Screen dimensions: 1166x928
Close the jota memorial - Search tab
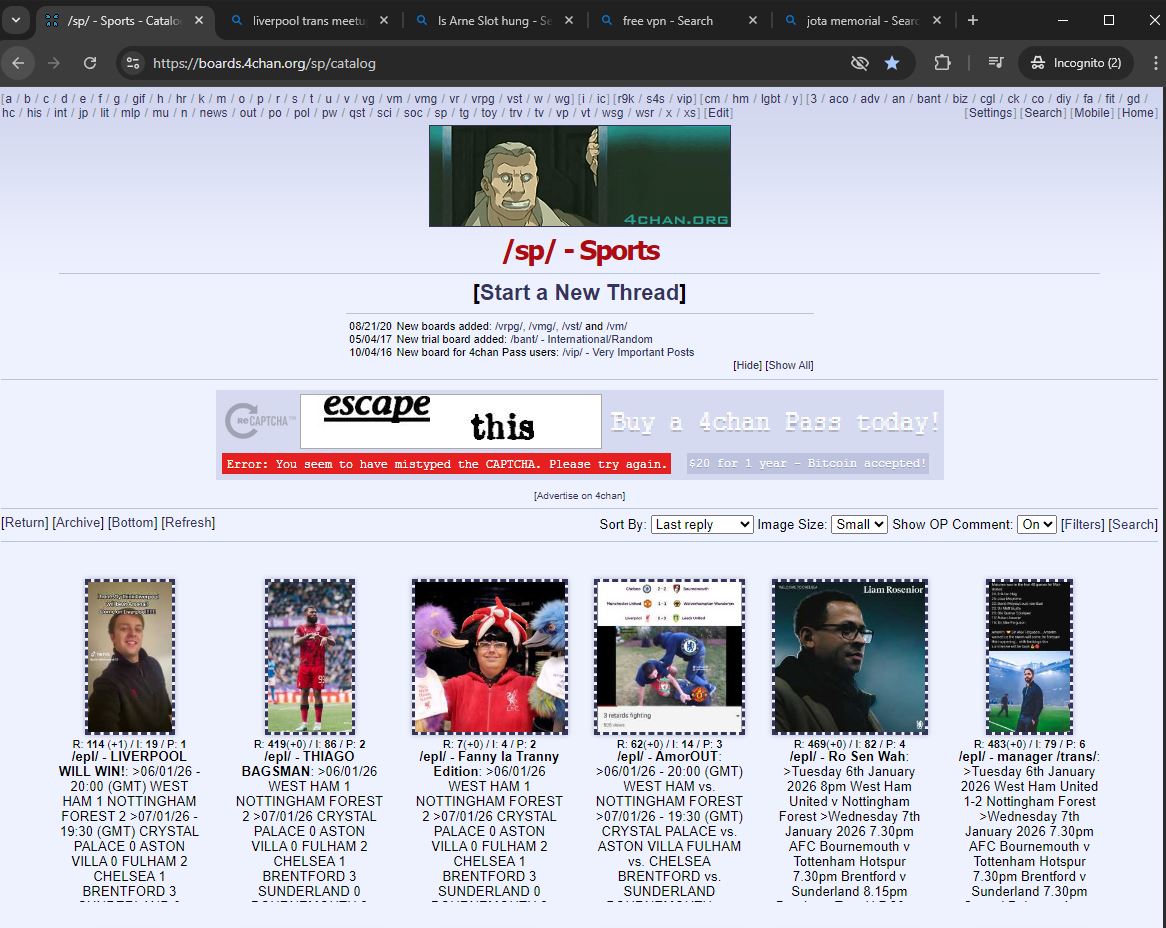point(937,20)
